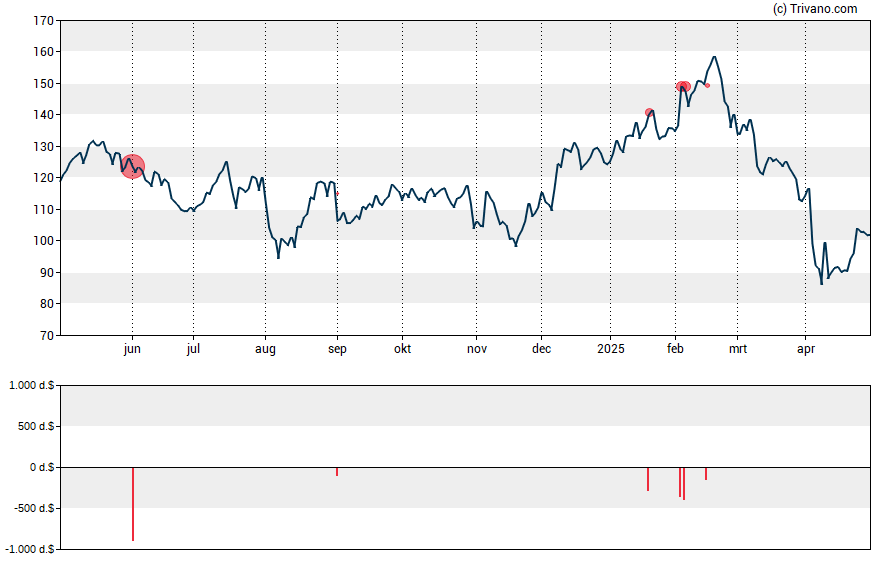Screen dimensions: 888x565
Task: Click the '160' y-axis value
Action: [44, 52]
